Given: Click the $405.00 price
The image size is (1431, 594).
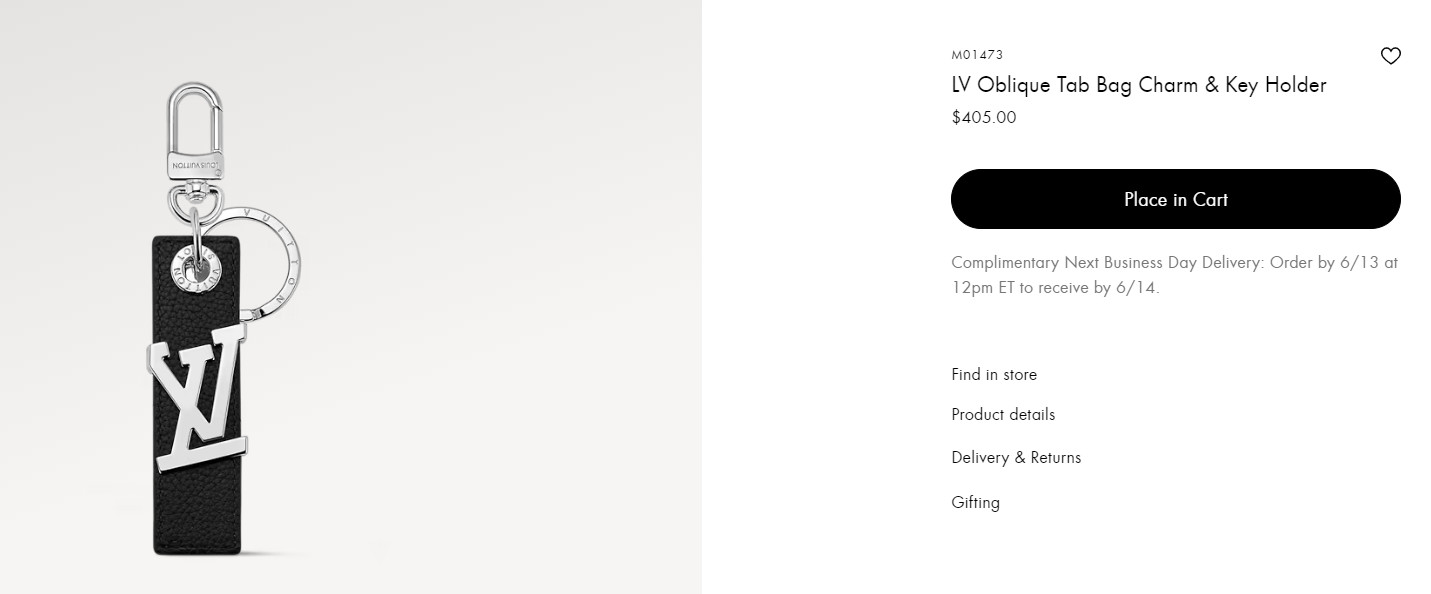Looking at the screenshot, I should 983,118.
